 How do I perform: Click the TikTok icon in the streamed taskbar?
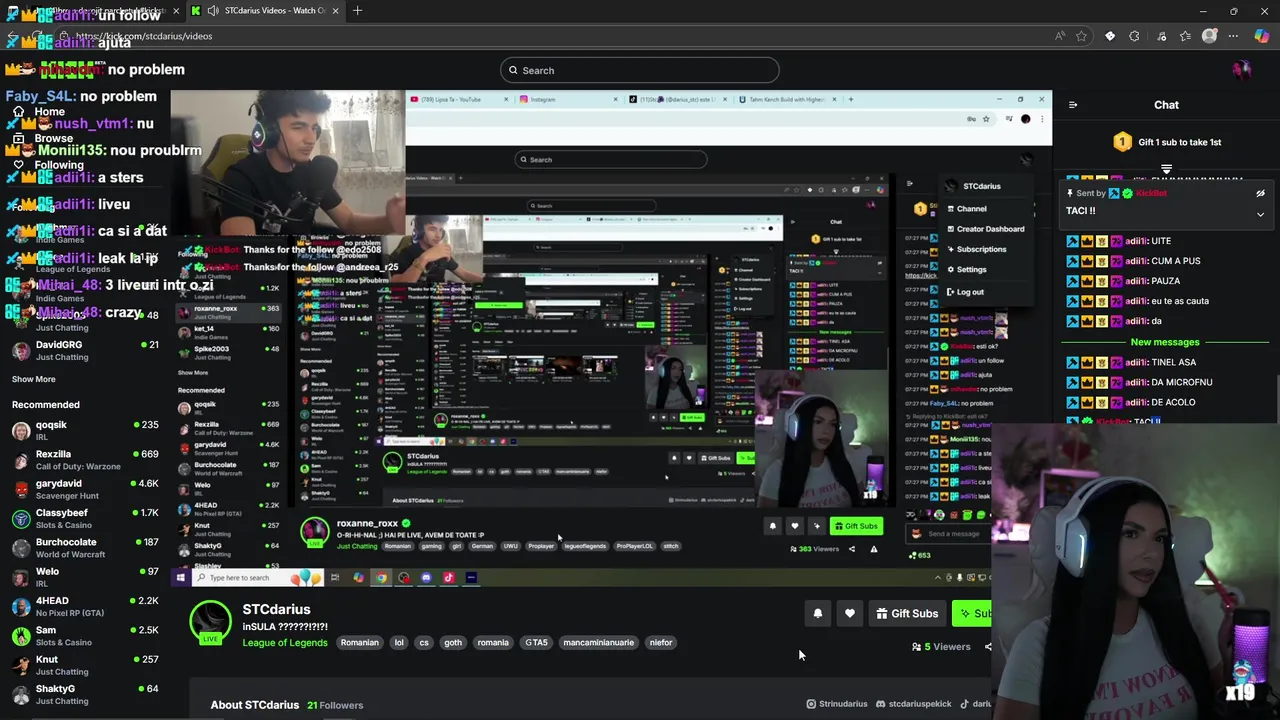(448, 577)
